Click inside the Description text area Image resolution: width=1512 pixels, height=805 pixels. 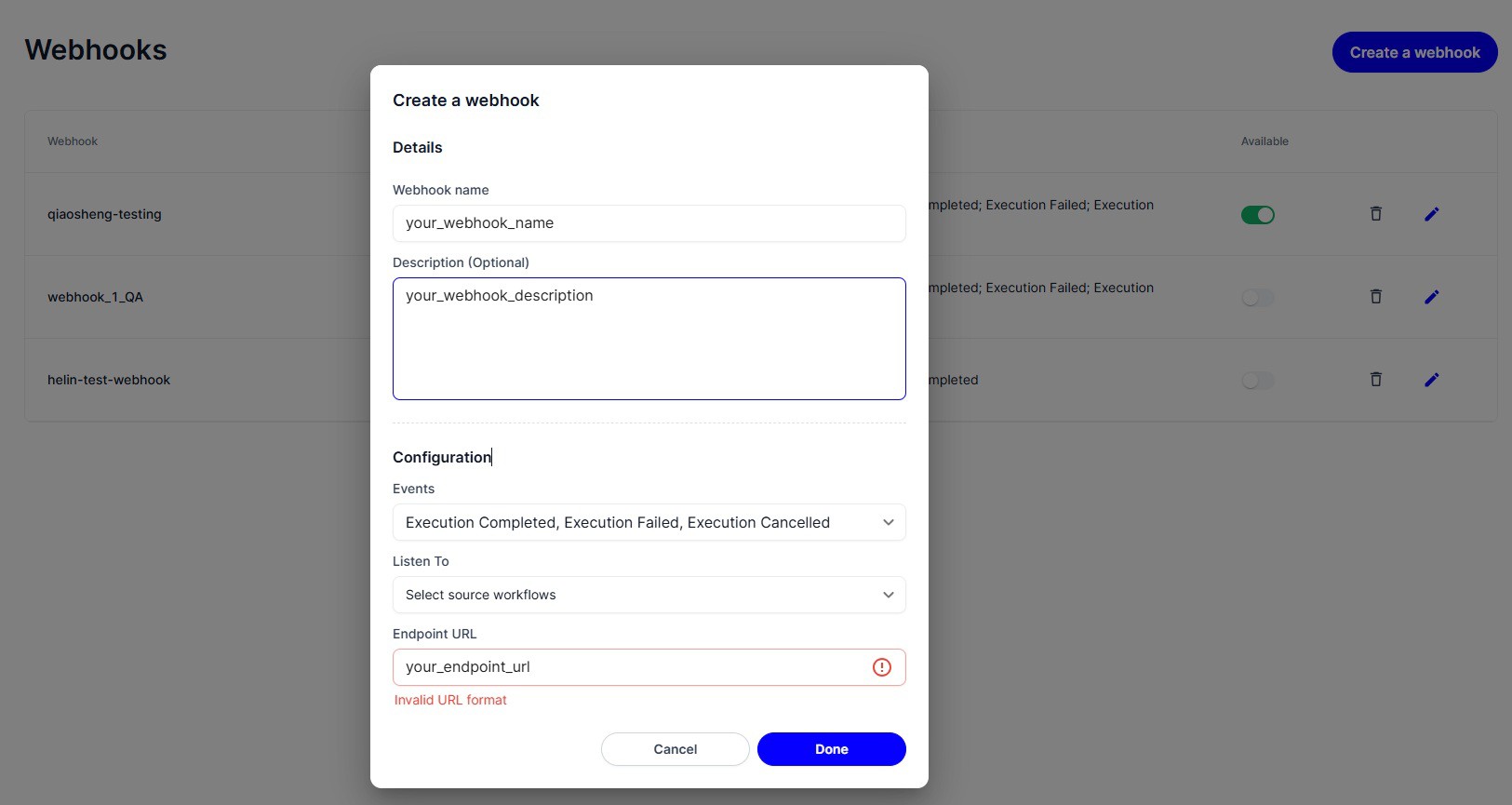[649, 339]
